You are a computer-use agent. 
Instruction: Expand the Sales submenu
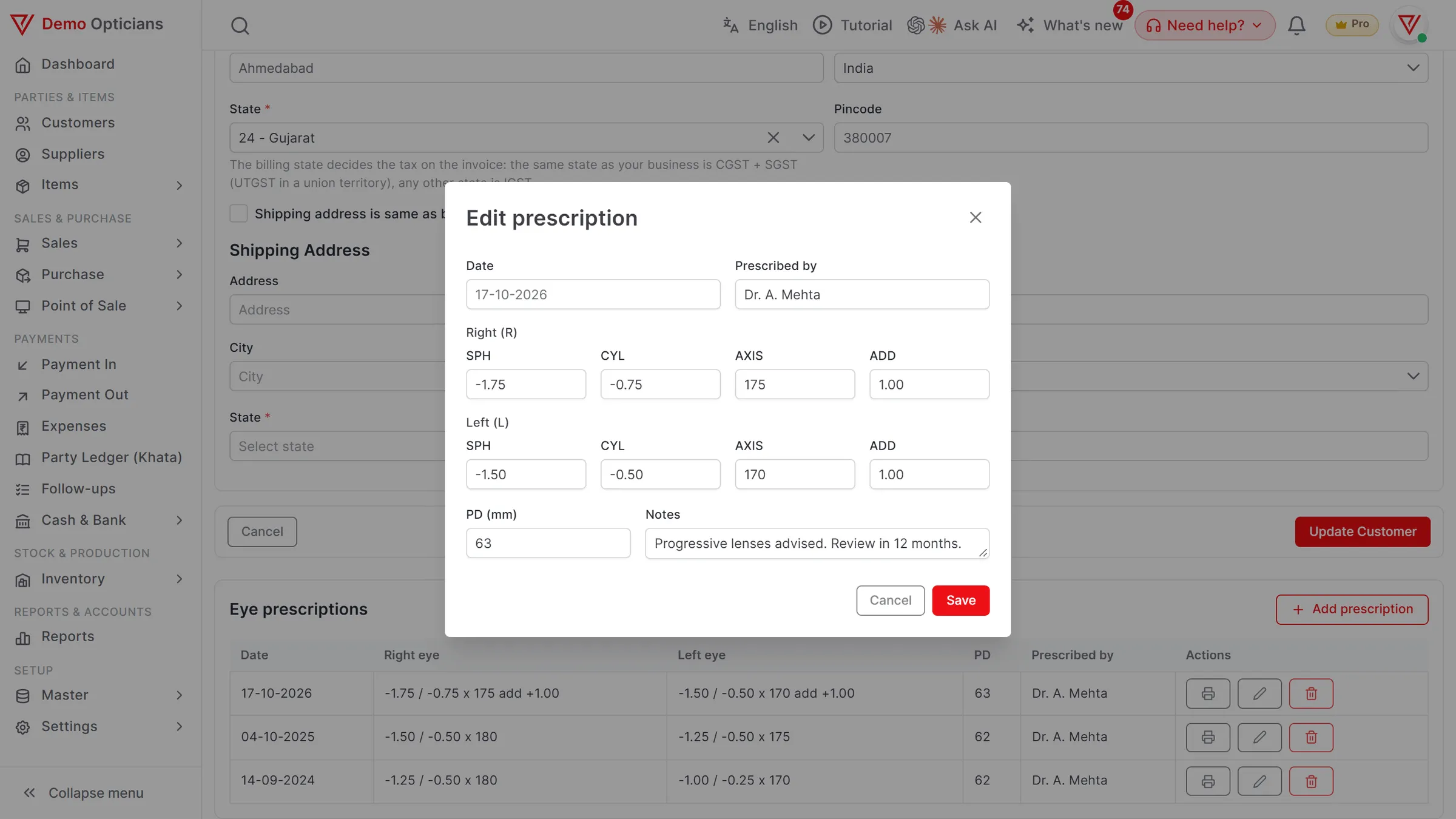179,243
